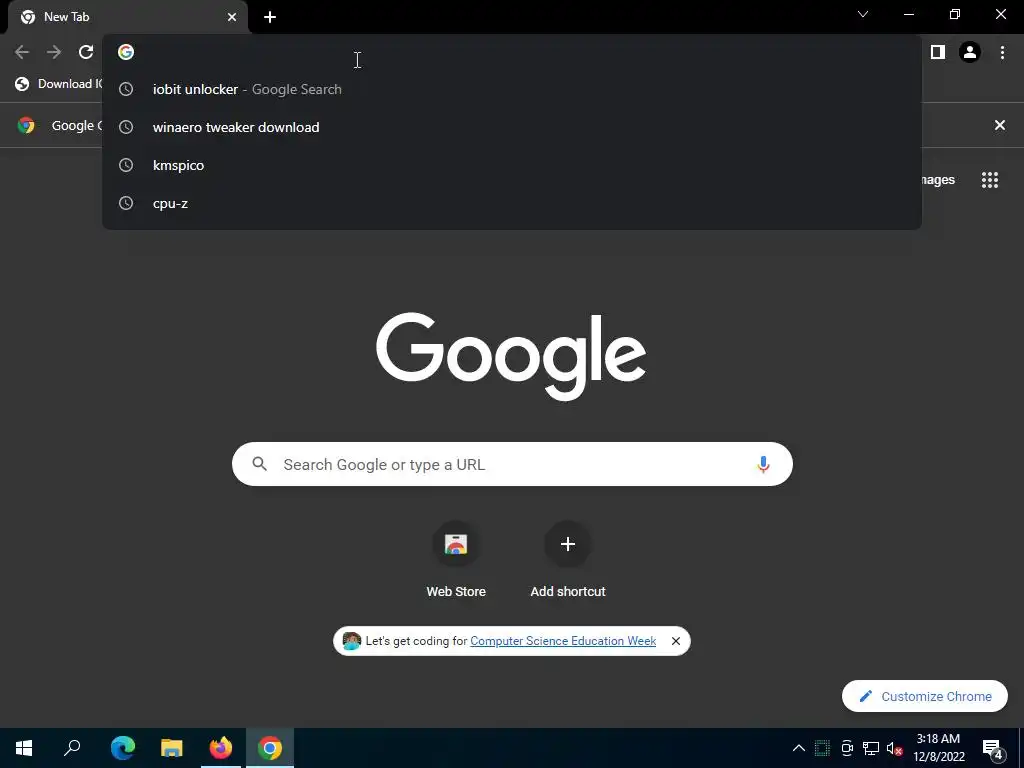This screenshot has width=1024, height=768.
Task: Close the New Tab tab
Action: pos(232,17)
